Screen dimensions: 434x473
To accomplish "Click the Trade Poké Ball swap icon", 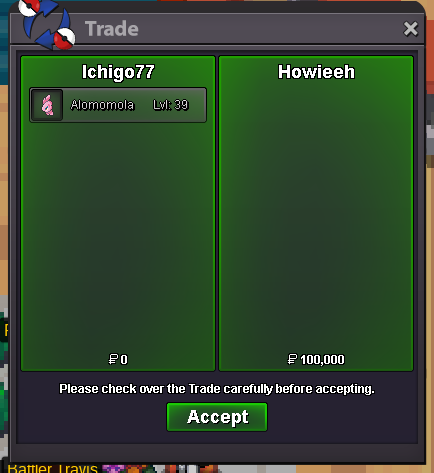I will [47, 24].
